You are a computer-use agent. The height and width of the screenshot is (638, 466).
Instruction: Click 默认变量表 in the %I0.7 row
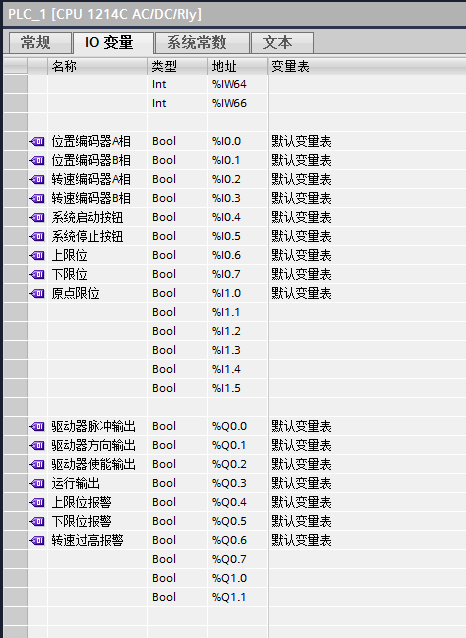pos(301,275)
